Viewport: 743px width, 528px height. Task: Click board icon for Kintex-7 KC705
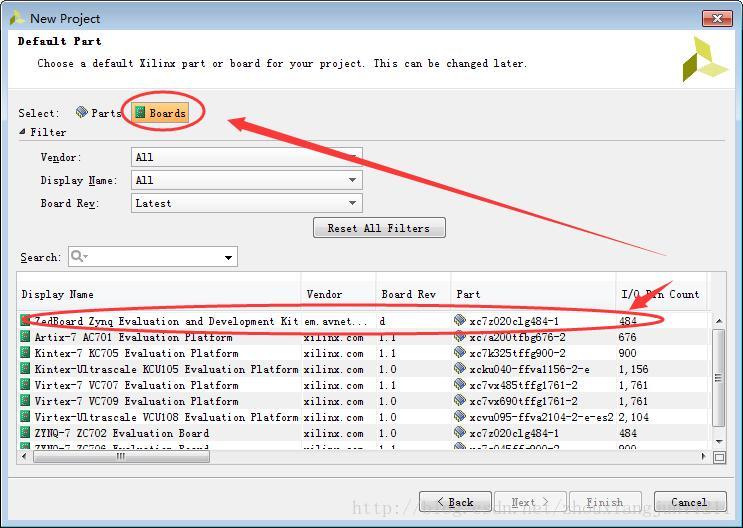point(25,353)
